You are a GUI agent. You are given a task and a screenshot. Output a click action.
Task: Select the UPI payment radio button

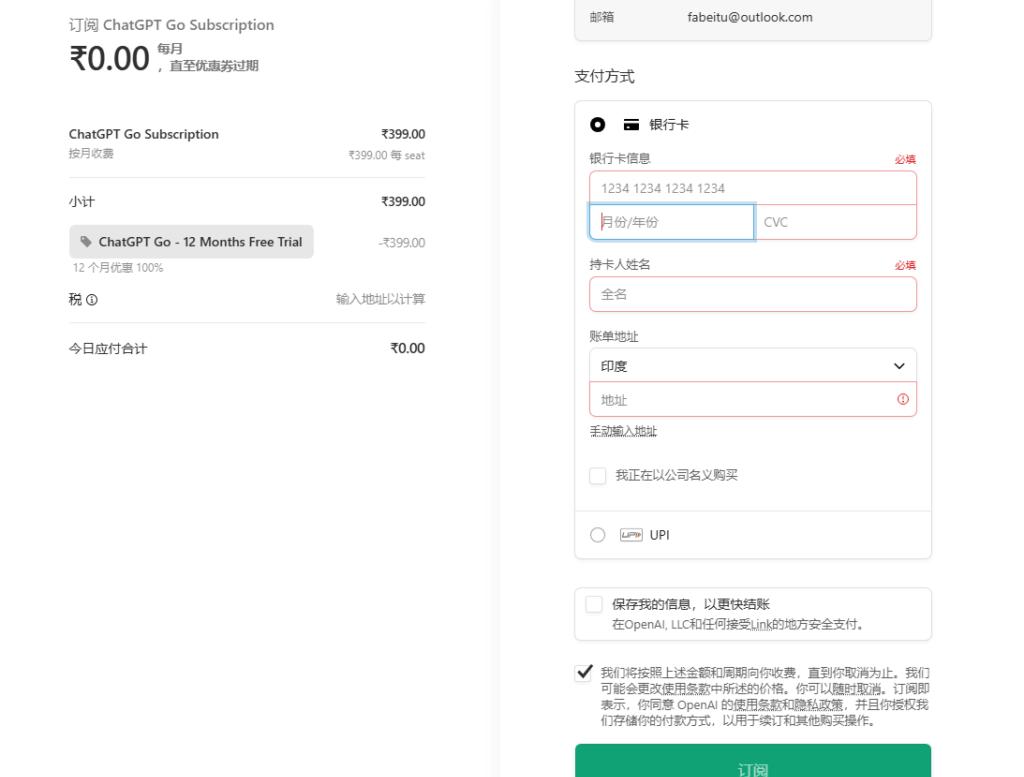pos(597,535)
